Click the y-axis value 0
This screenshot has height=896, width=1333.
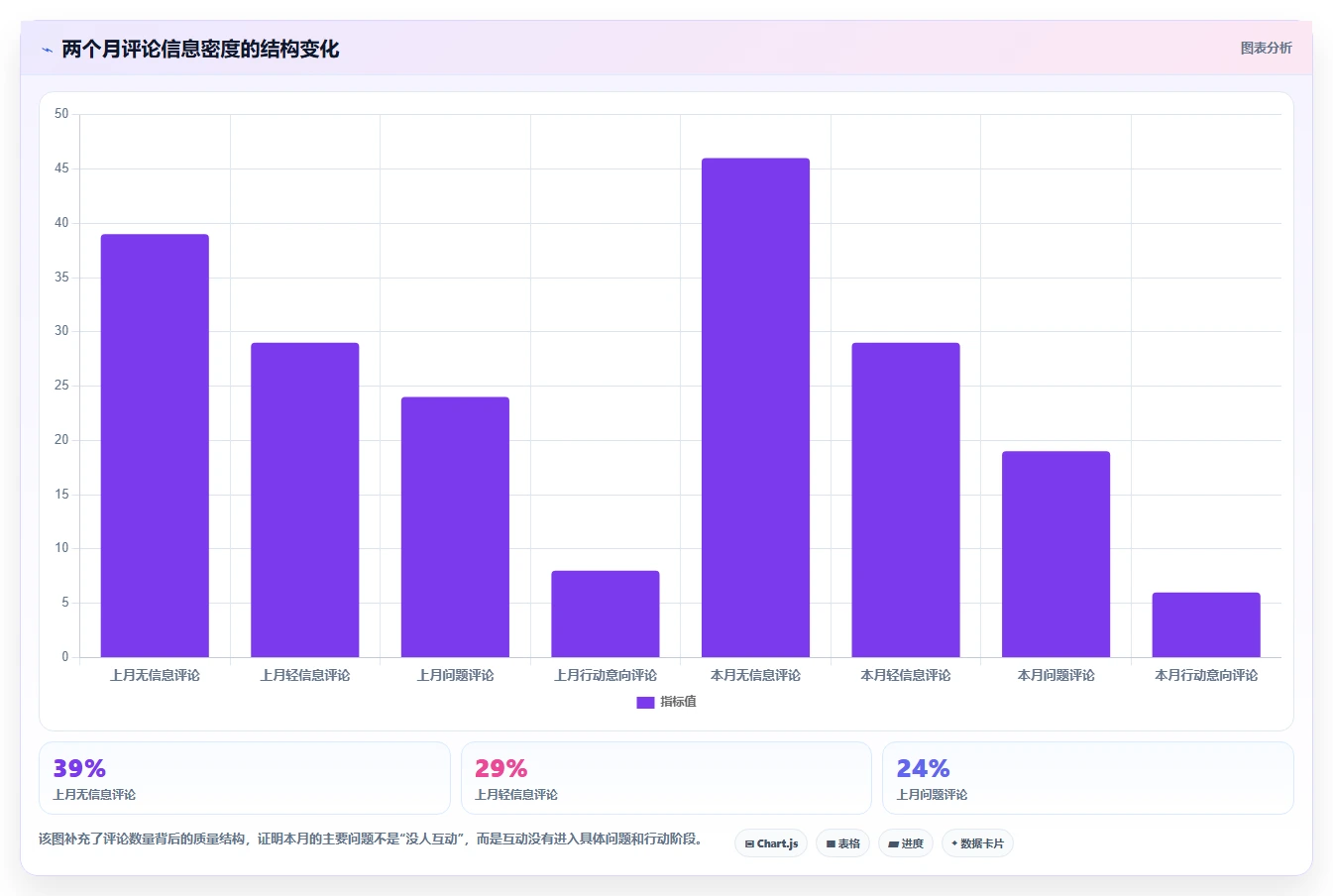click(x=65, y=656)
